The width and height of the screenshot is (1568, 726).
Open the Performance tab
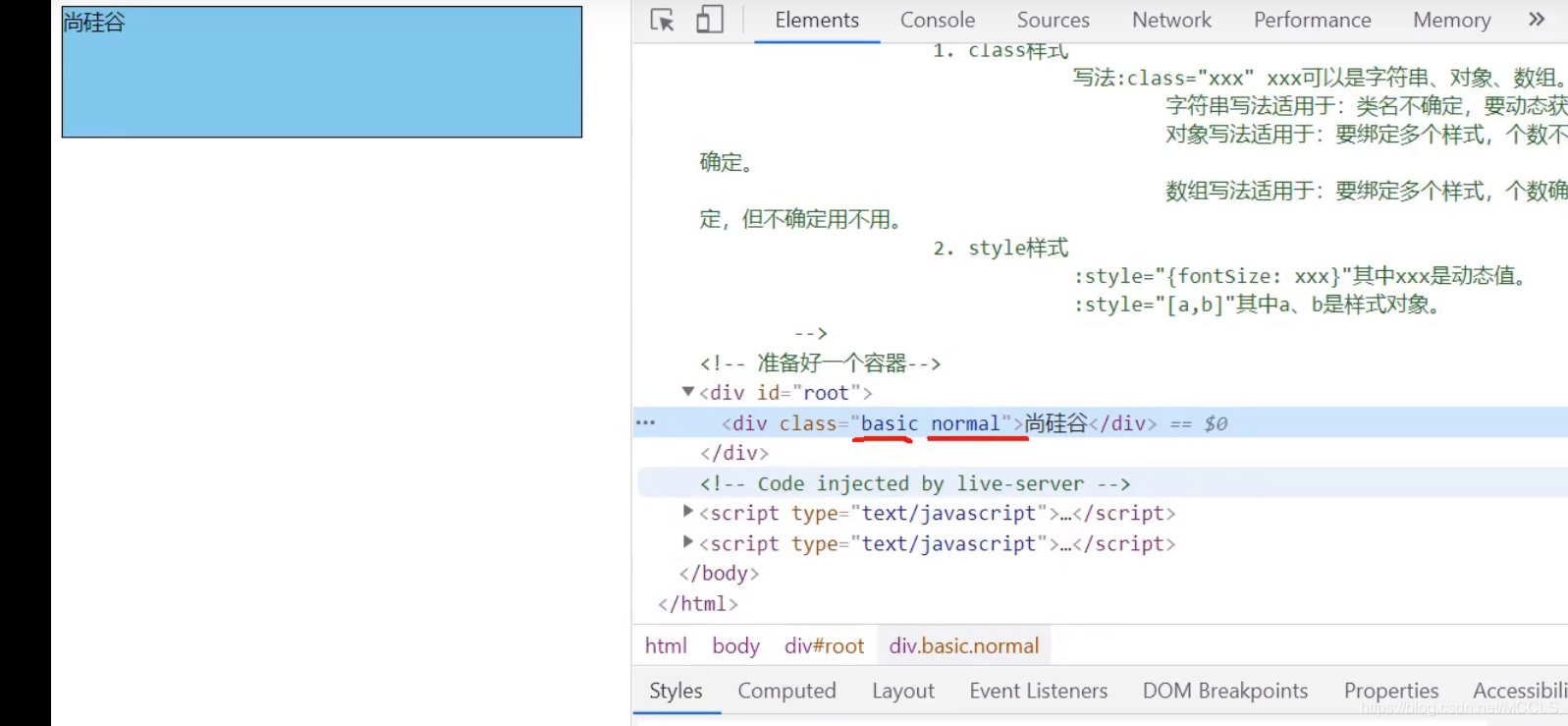1312,20
